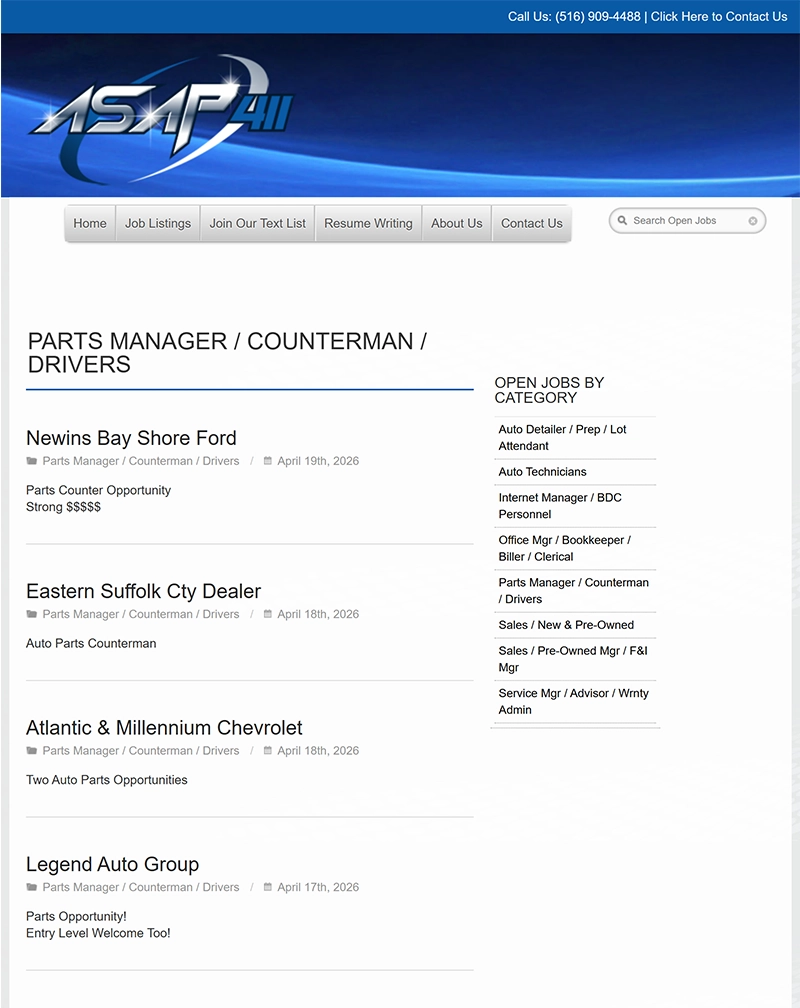The width and height of the screenshot is (800, 1008).
Task: Click the text Two Auto Parts Opportunities
Action: (x=107, y=780)
